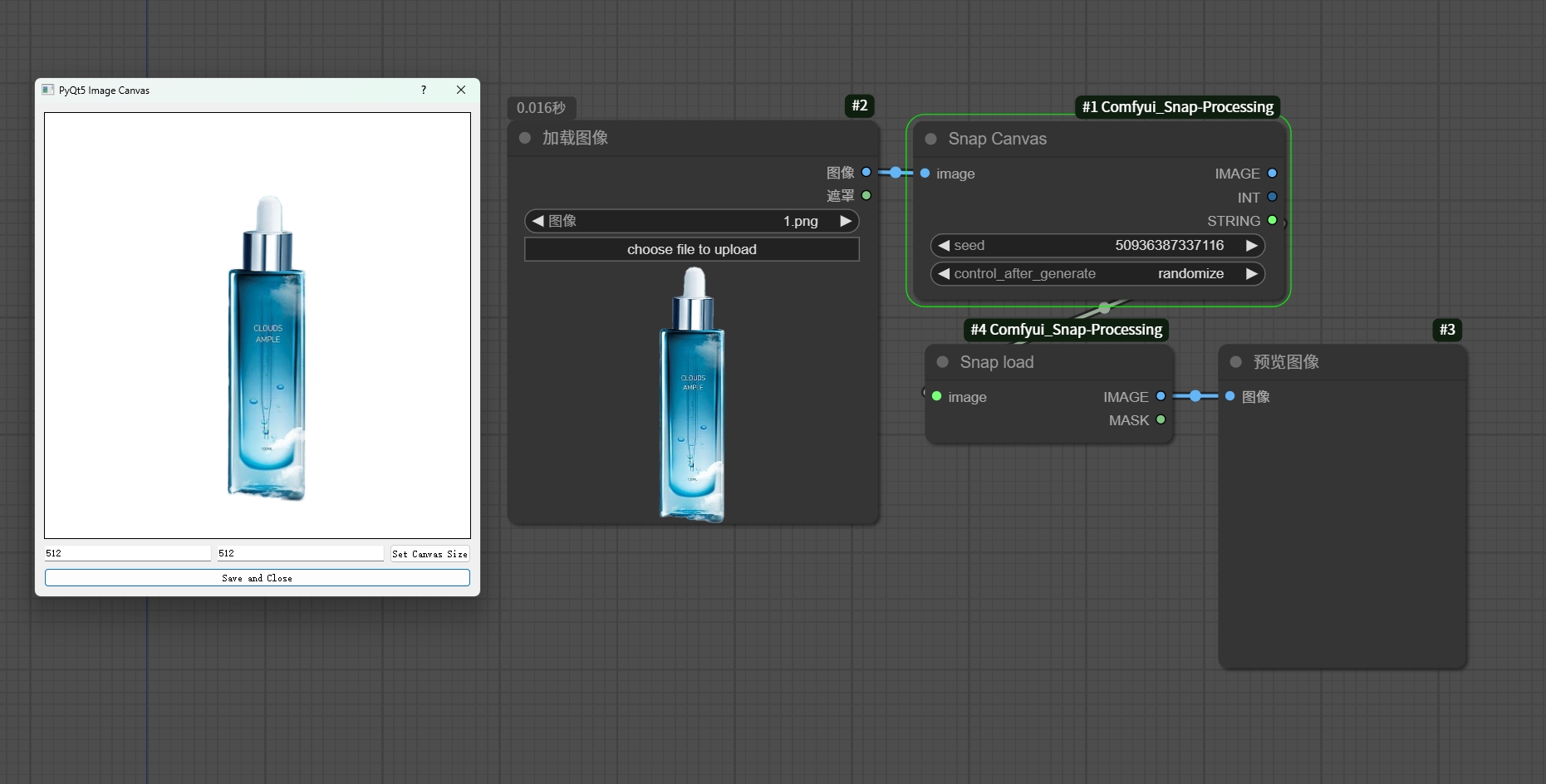The image size is (1546, 784).
Task: Click the 图像 input port on 预览图像 node
Action: (x=1230, y=396)
